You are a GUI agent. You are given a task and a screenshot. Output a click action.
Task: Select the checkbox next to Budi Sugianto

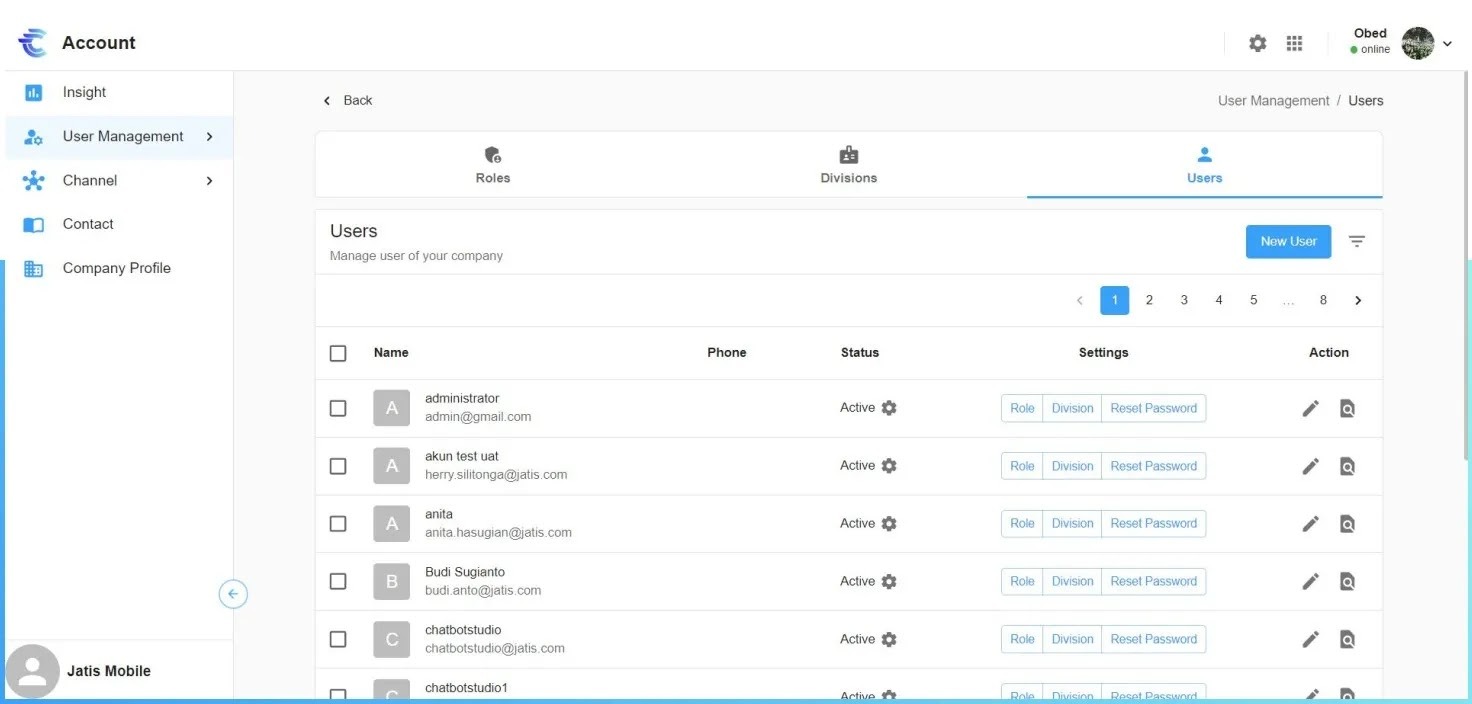click(338, 582)
